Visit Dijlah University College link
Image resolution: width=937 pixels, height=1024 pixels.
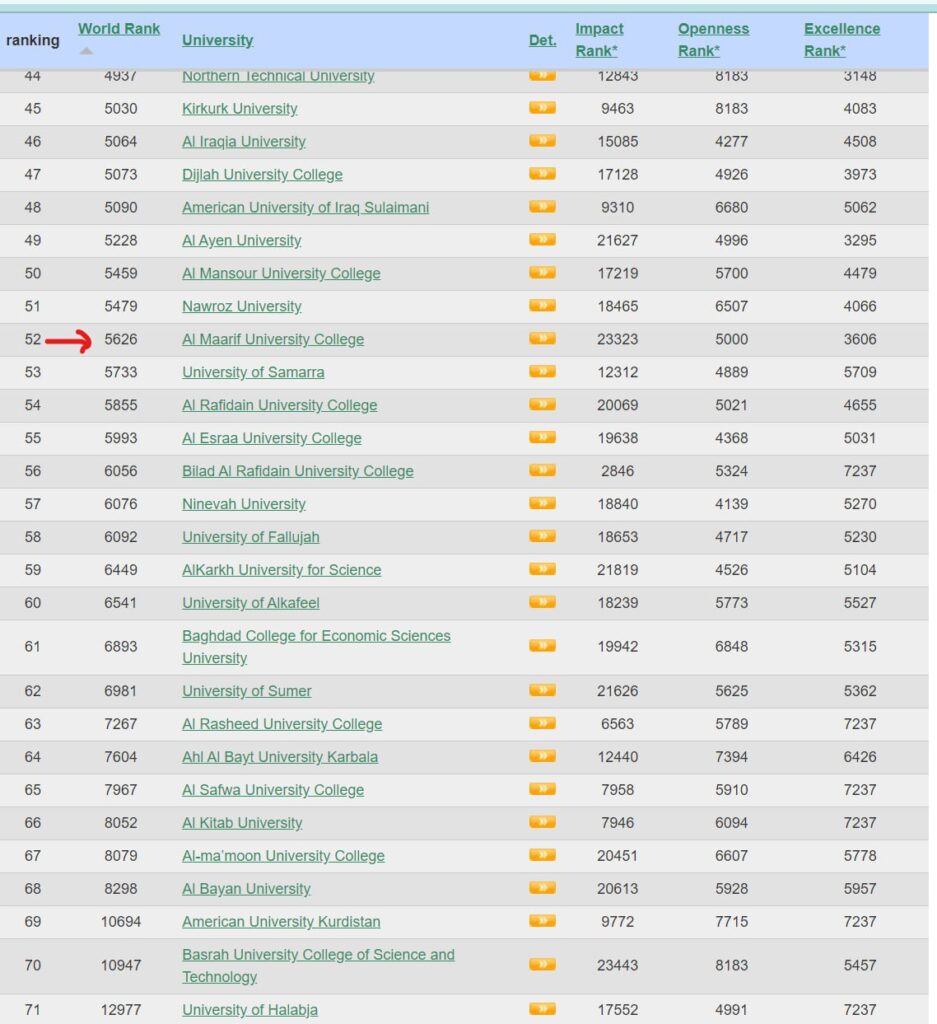262,174
